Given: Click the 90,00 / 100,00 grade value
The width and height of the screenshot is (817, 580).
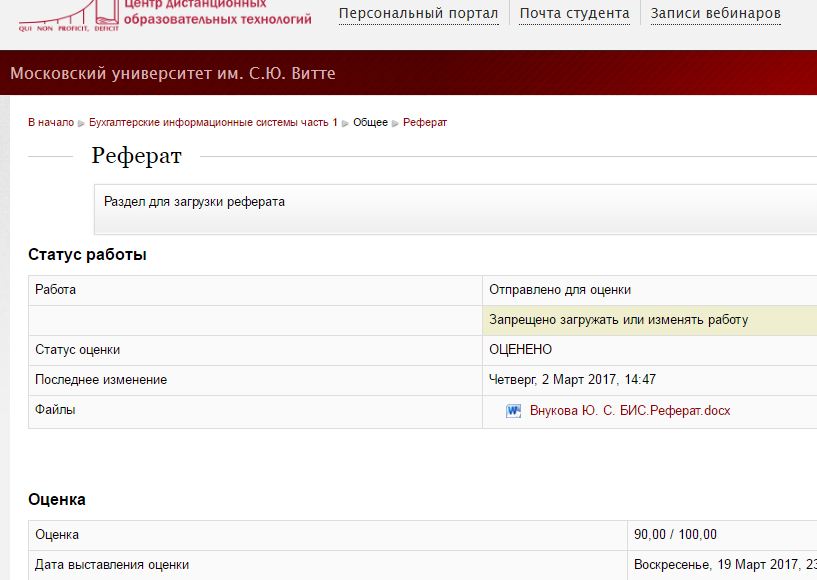Looking at the screenshot, I should [x=675, y=535].
